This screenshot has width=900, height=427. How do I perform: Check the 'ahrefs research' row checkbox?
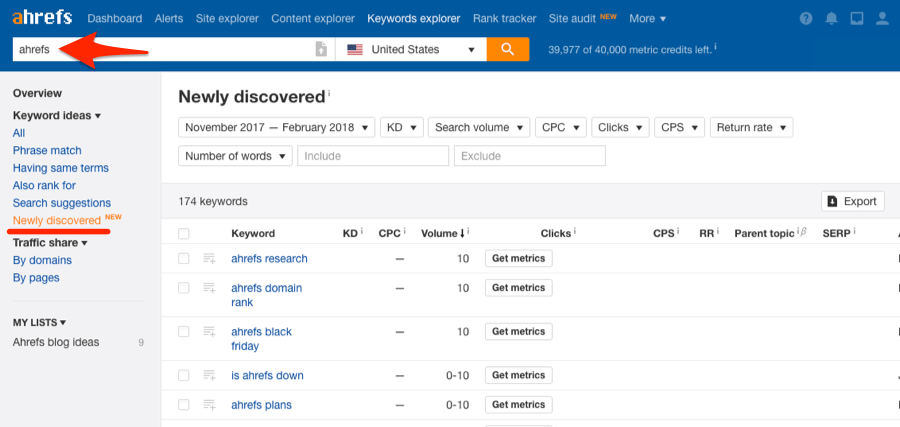coord(184,259)
